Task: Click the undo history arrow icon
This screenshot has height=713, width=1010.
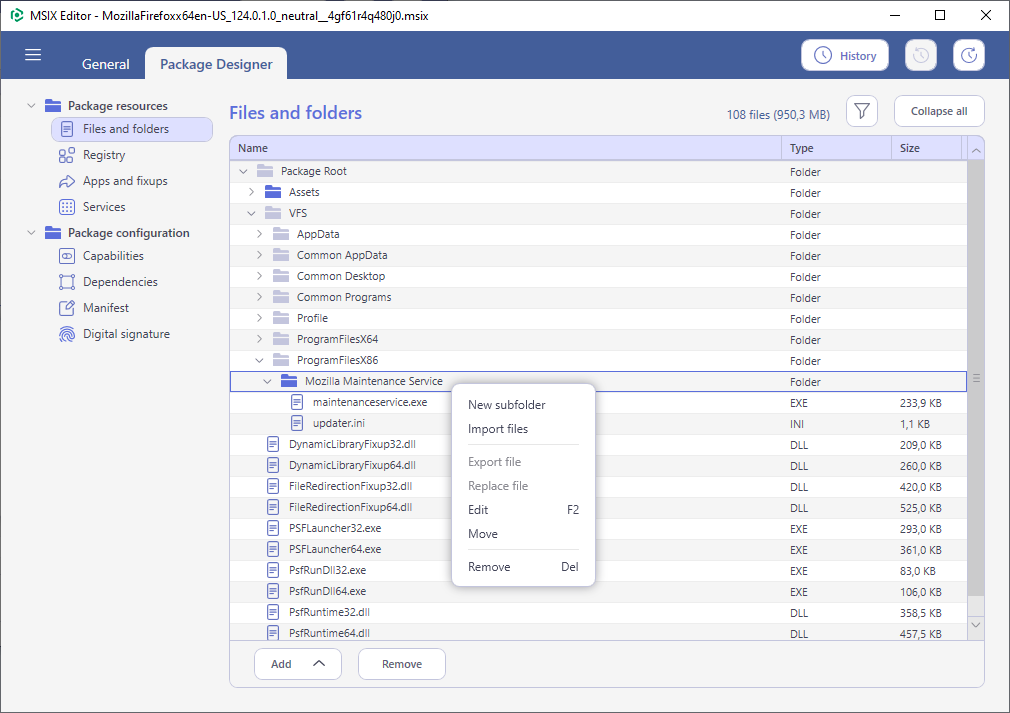Action: [x=920, y=55]
